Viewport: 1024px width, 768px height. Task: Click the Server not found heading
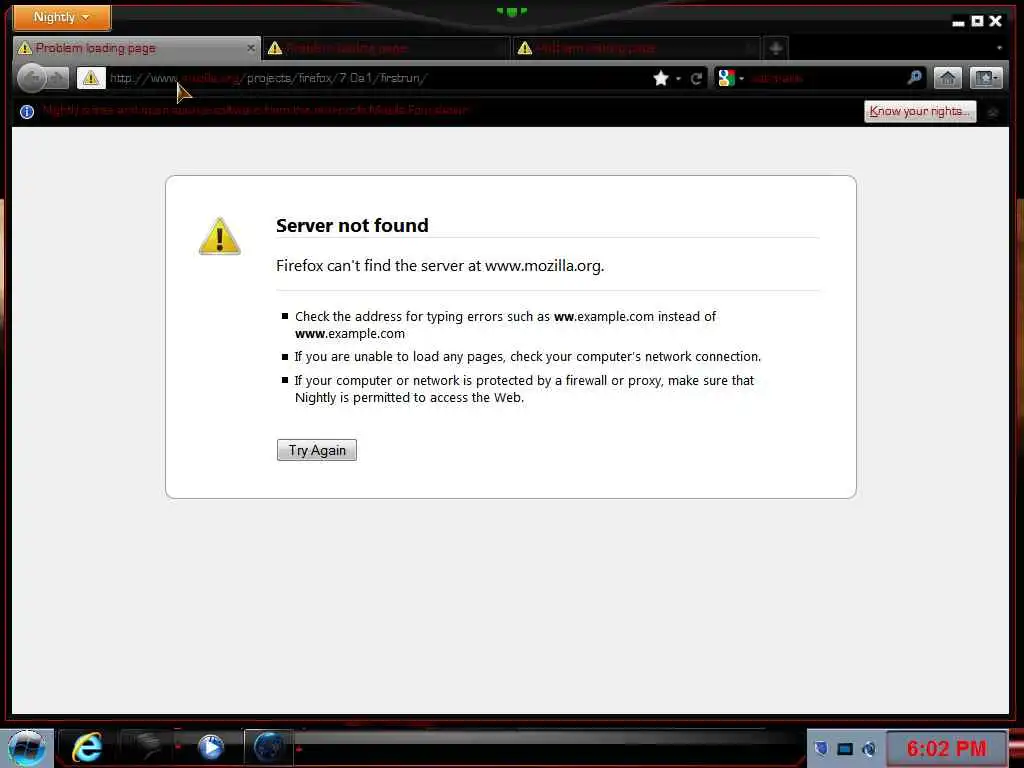[352, 225]
